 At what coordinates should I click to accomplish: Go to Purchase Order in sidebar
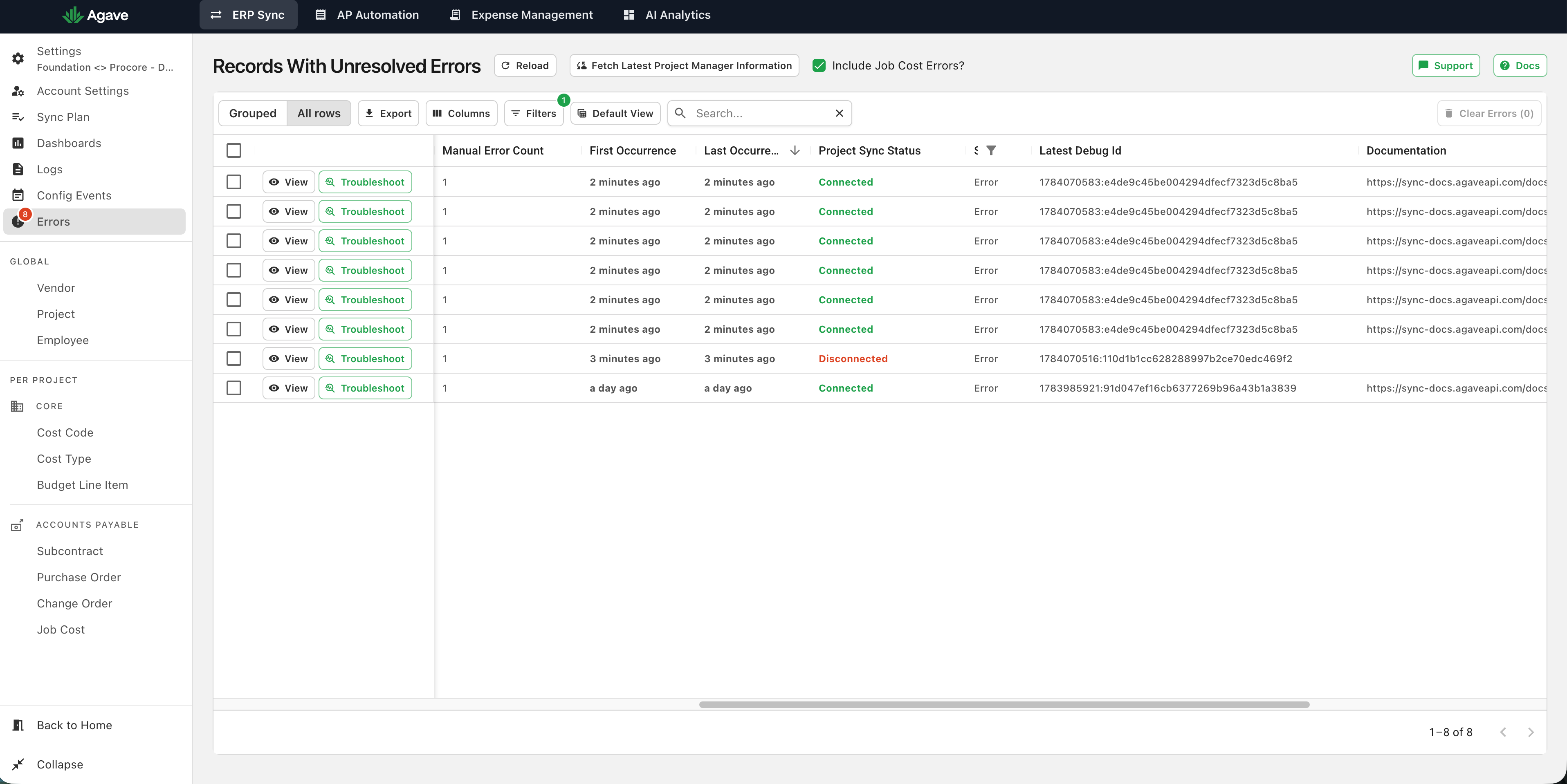[79, 577]
